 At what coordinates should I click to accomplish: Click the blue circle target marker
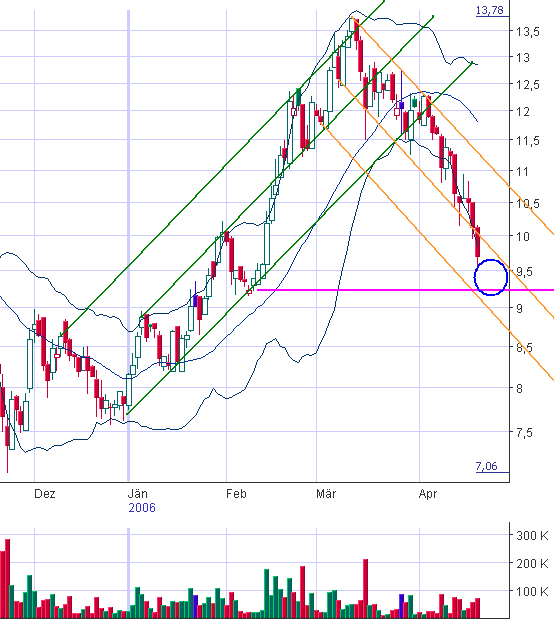(491, 278)
